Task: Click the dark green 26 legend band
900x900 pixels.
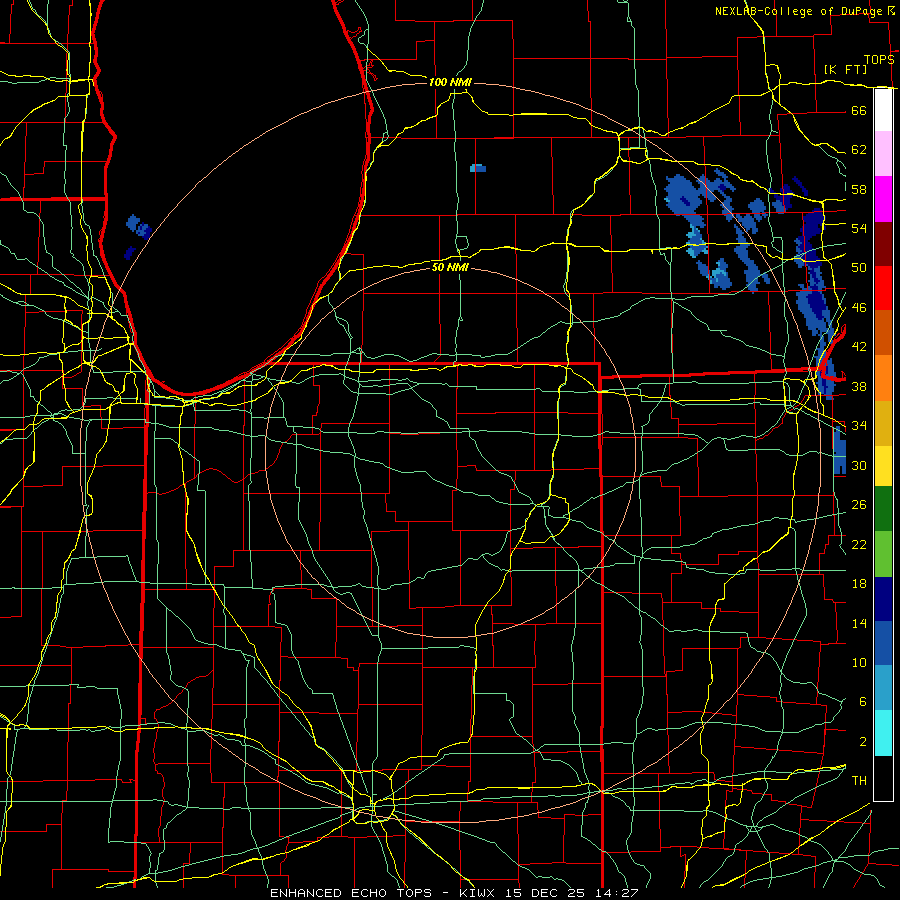Action: pyautogui.click(x=883, y=509)
